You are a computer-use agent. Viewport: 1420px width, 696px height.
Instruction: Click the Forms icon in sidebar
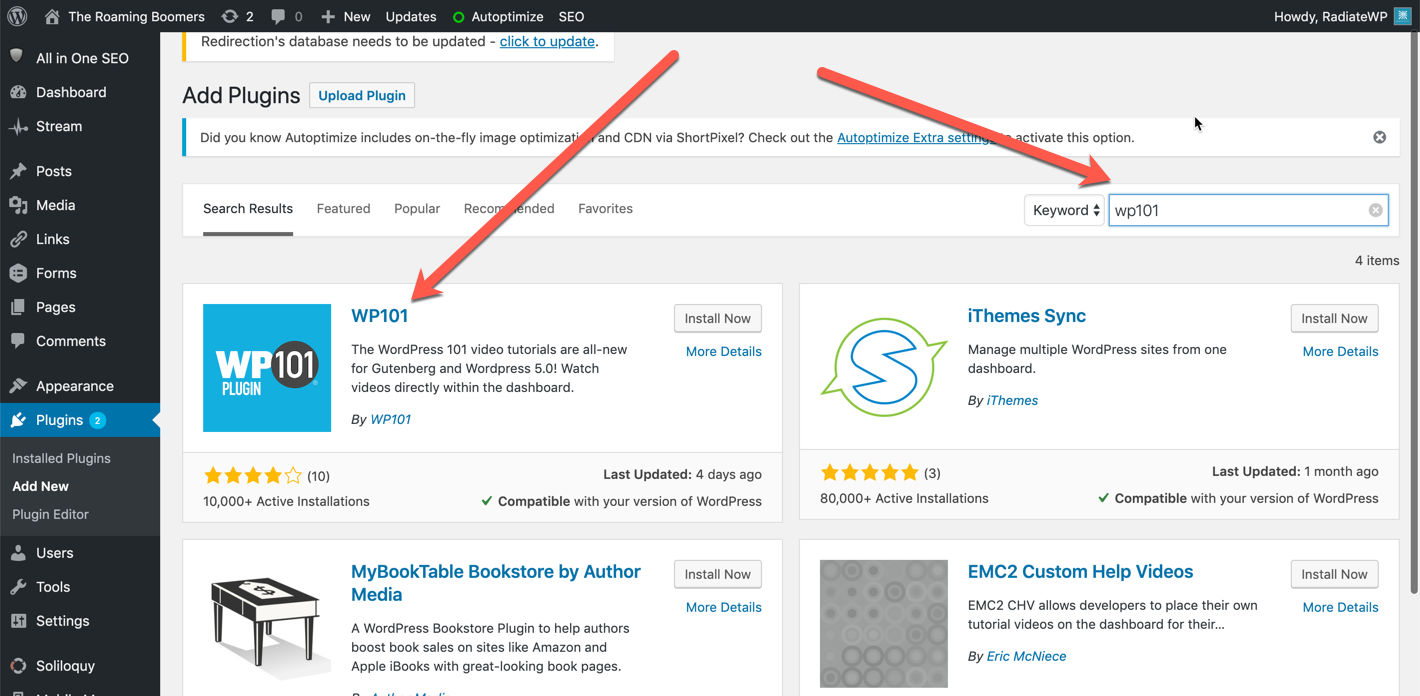[18, 273]
